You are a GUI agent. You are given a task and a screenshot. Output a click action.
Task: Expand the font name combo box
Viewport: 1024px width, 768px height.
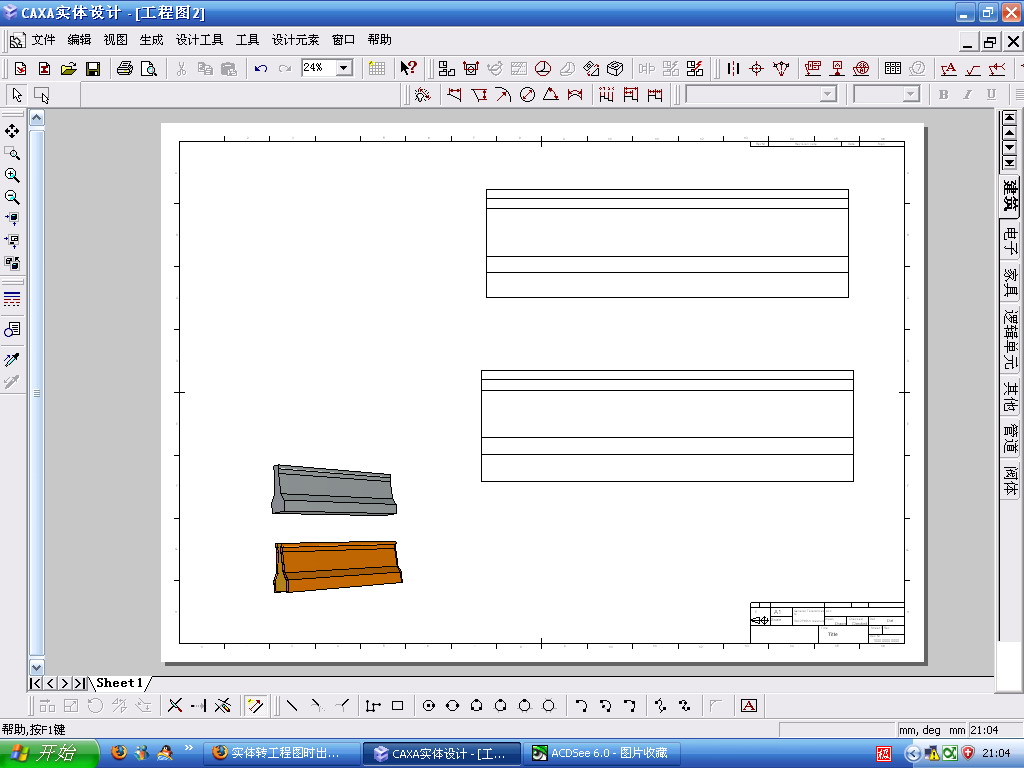(x=828, y=95)
